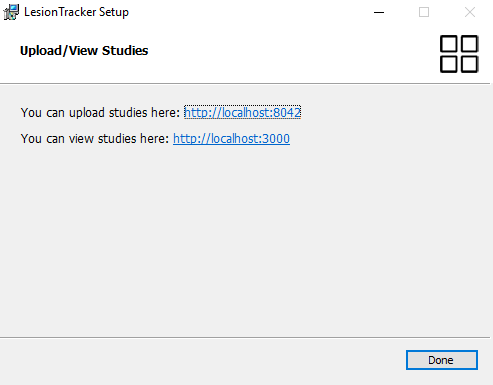Click the footer area left of Done
493x385 pixels.
(x=200, y=361)
